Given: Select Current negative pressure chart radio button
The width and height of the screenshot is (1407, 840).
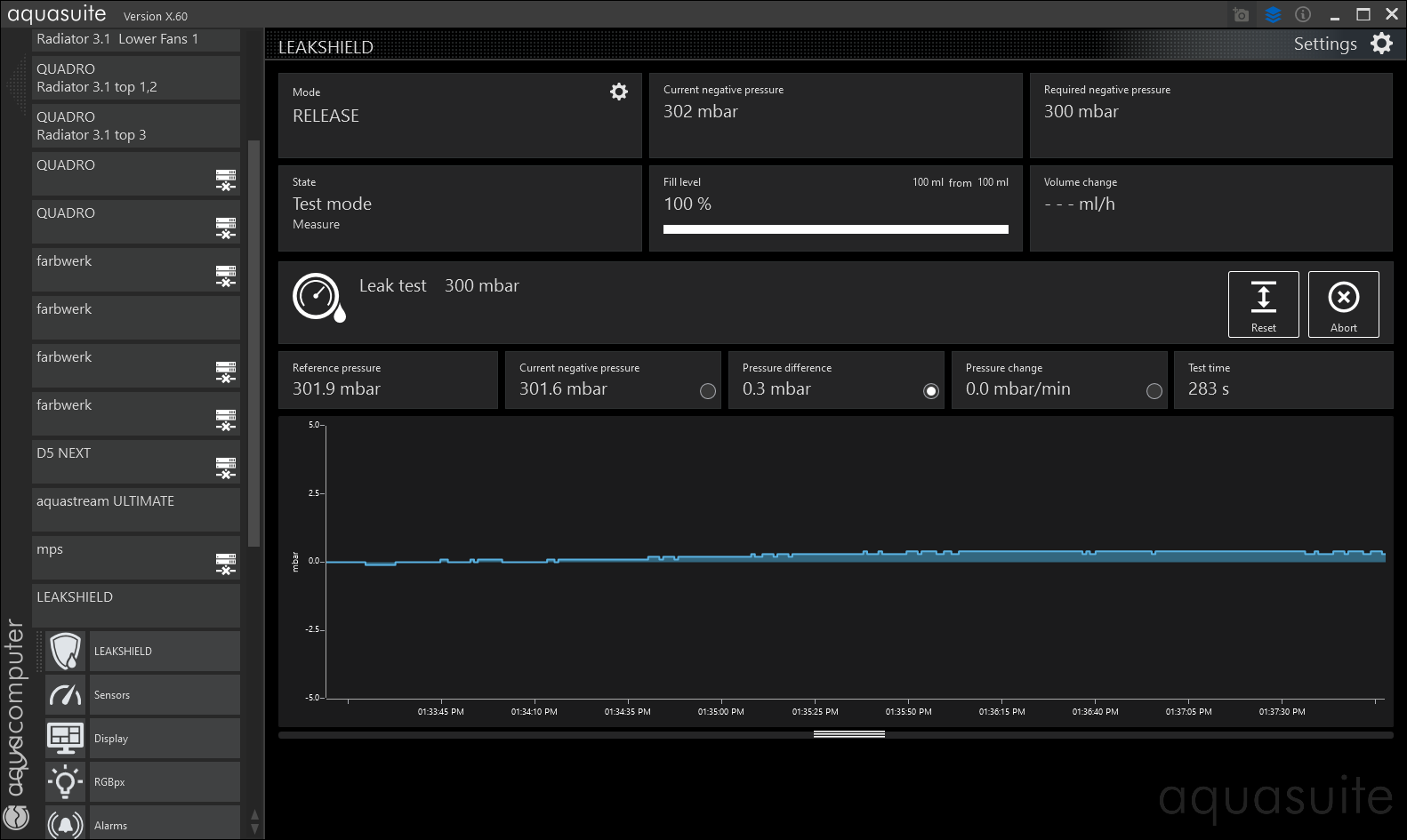Looking at the screenshot, I should point(708,391).
